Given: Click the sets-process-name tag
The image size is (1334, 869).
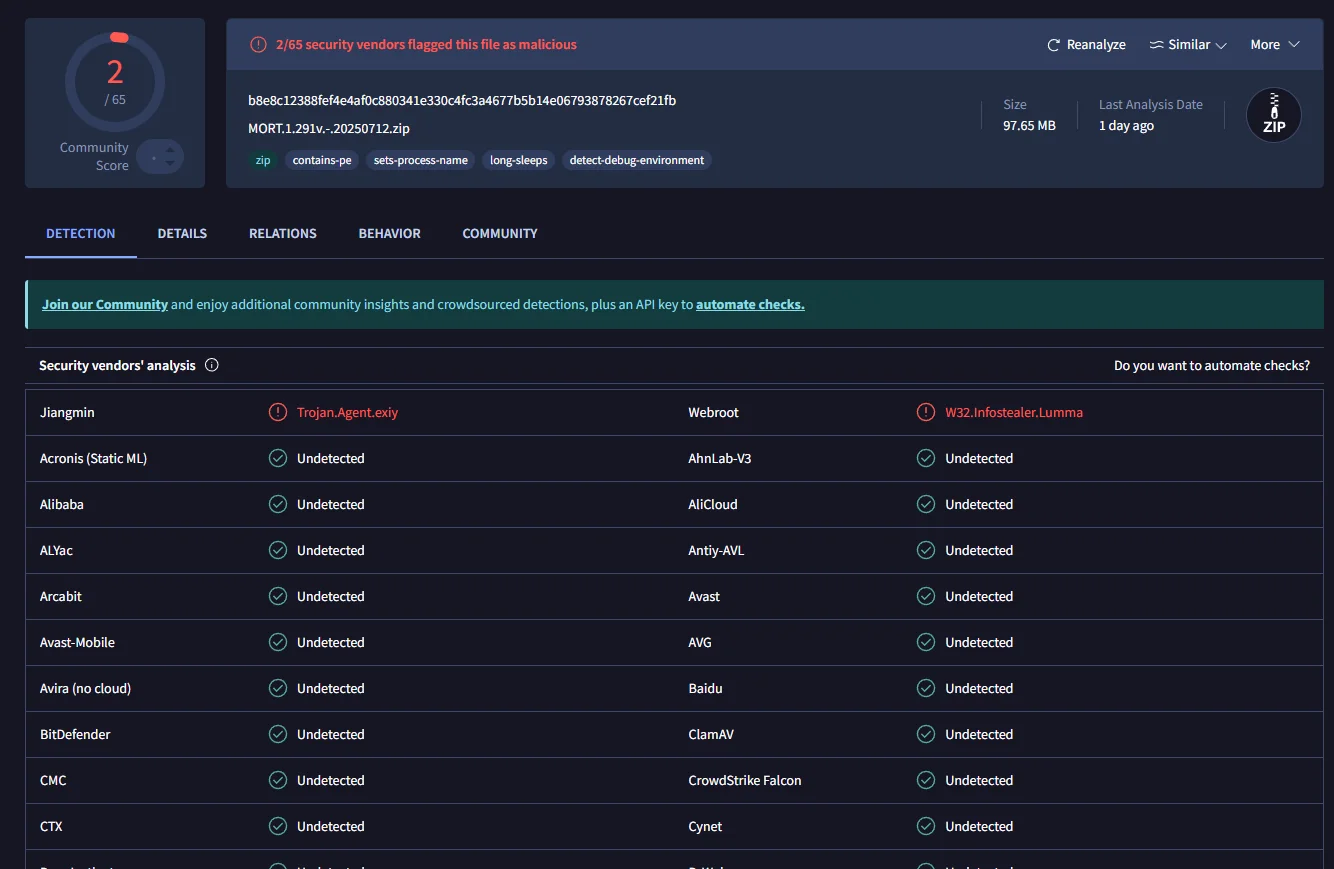Looking at the screenshot, I should click(421, 160).
